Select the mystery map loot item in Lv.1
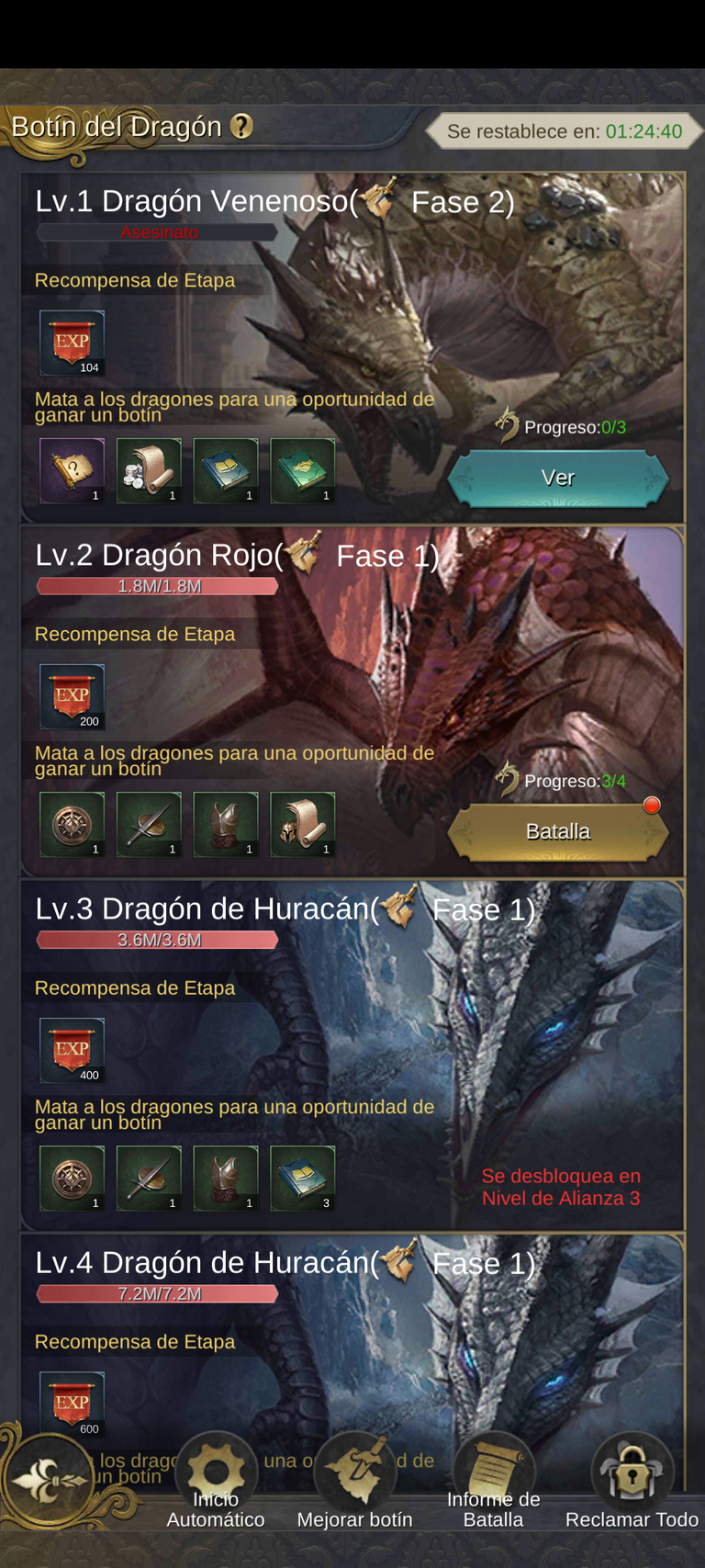Screen dimensions: 705x1568 tap(72, 470)
